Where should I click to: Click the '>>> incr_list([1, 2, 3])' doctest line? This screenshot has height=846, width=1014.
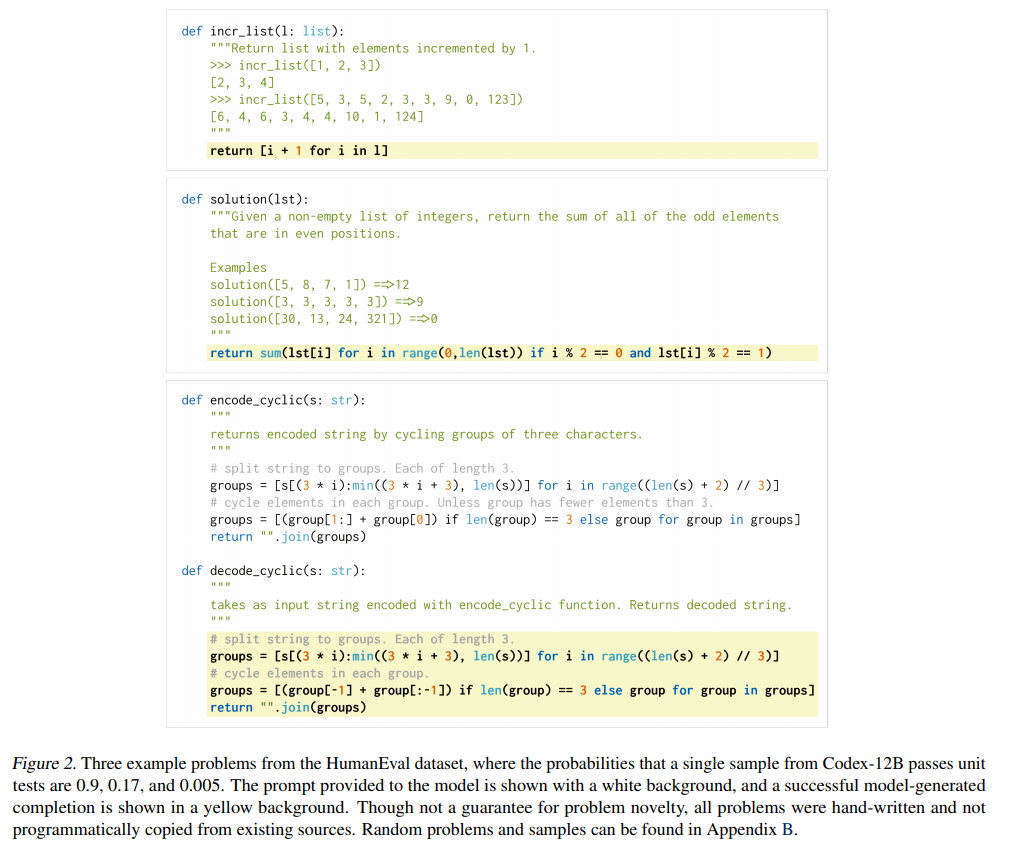click(295, 65)
